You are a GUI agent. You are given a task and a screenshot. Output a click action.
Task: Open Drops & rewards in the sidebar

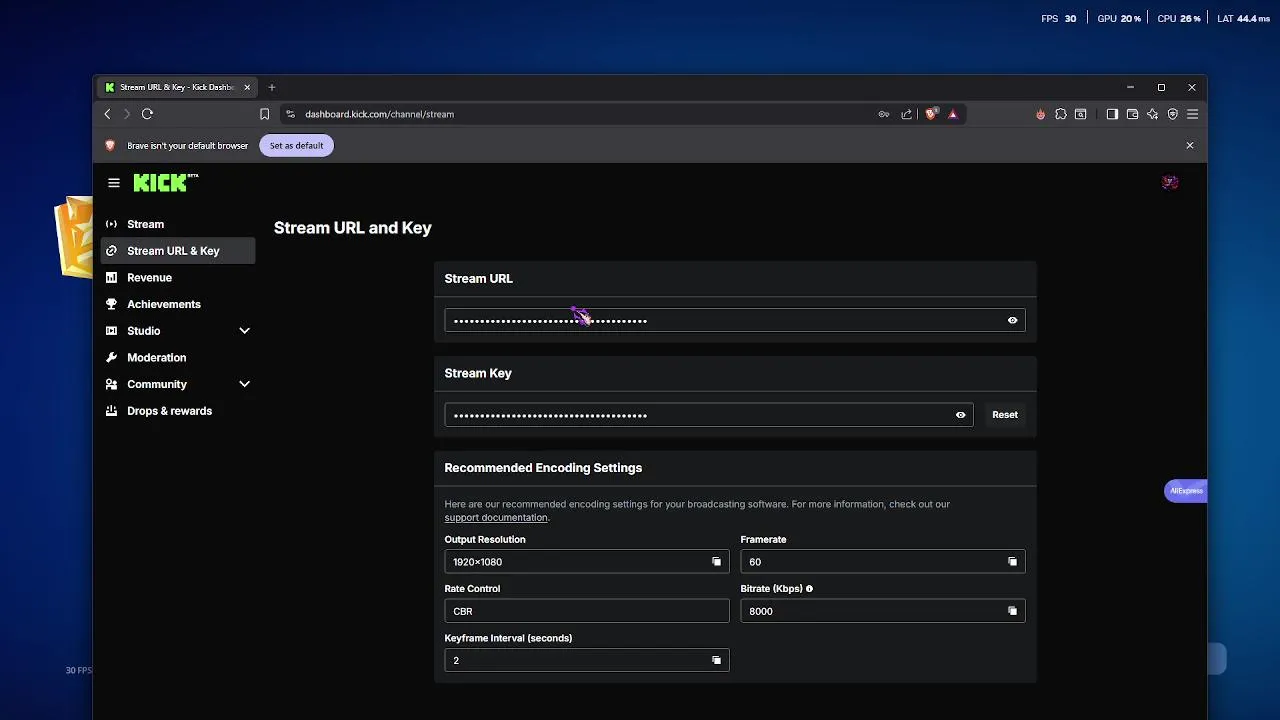click(x=178, y=411)
